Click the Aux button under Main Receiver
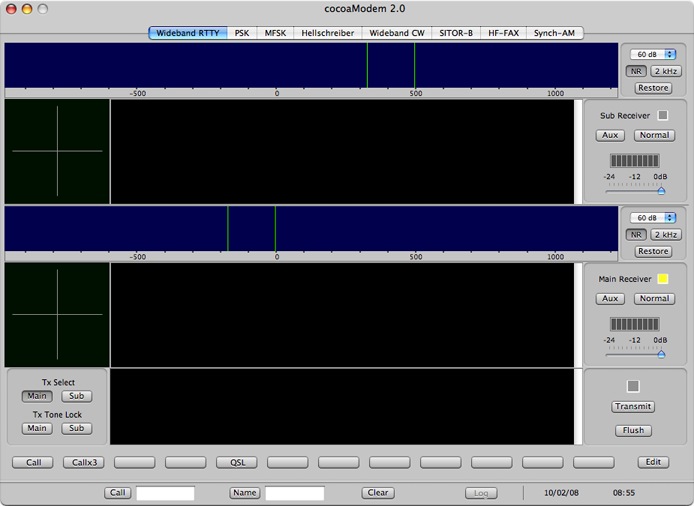Image resolution: width=694 pixels, height=506 pixels. tap(610, 299)
